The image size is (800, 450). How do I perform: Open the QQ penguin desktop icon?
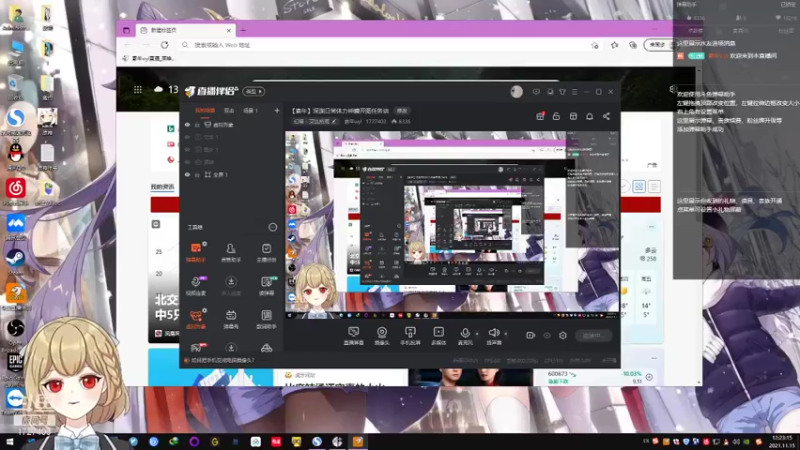(16, 155)
